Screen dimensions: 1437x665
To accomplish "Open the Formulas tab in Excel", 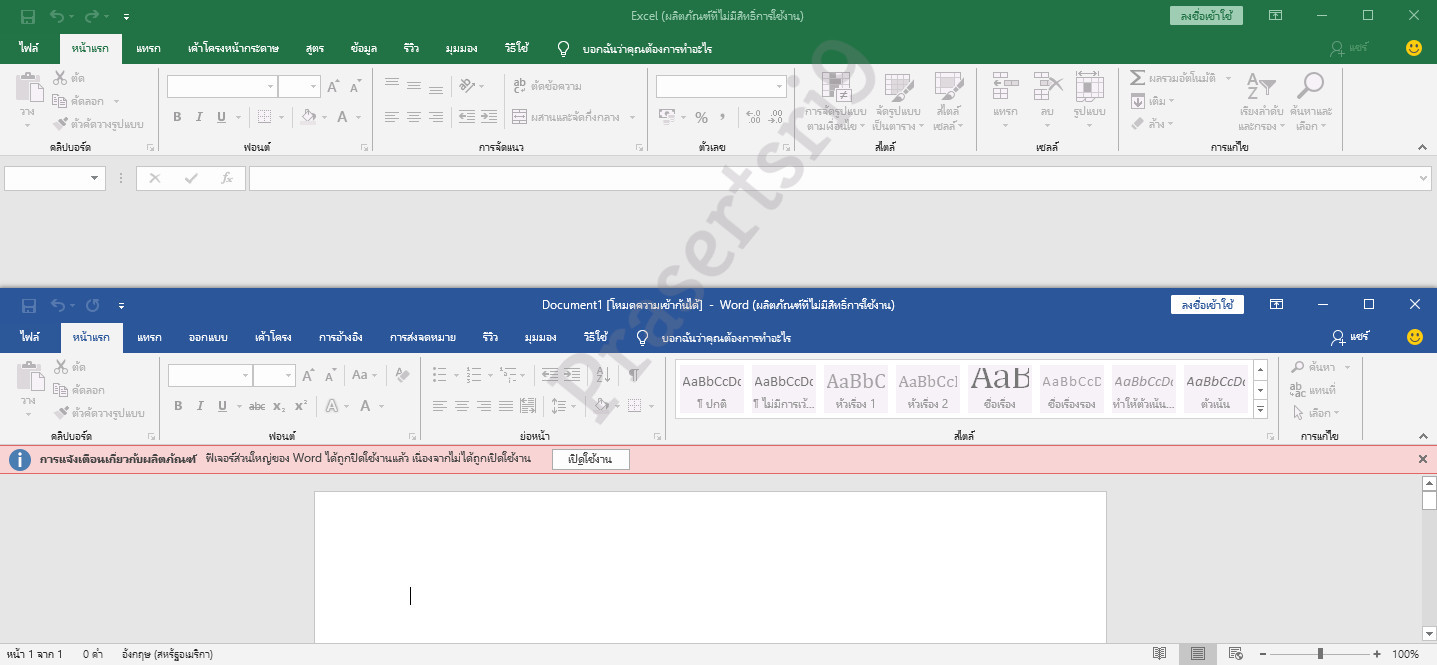I will (x=315, y=48).
